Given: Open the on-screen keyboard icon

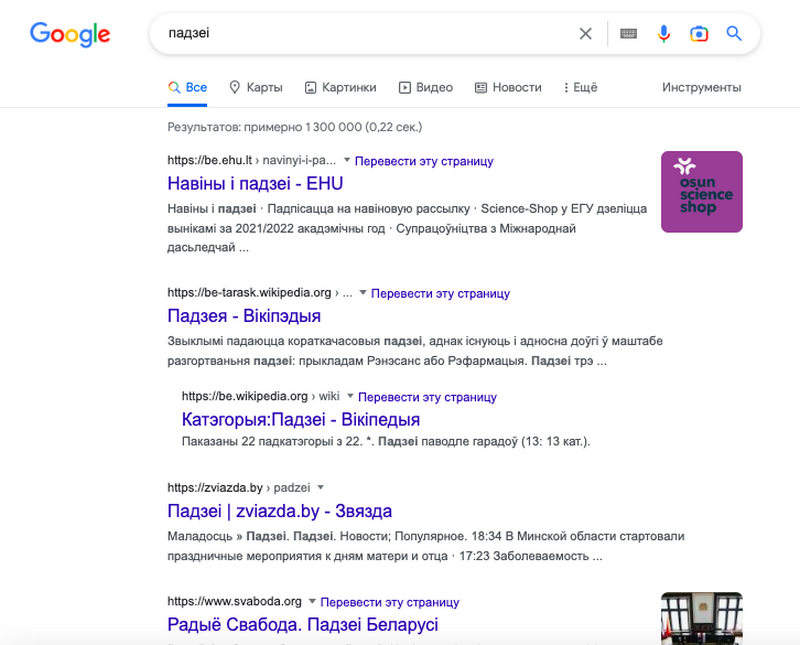Looking at the screenshot, I should (x=629, y=34).
